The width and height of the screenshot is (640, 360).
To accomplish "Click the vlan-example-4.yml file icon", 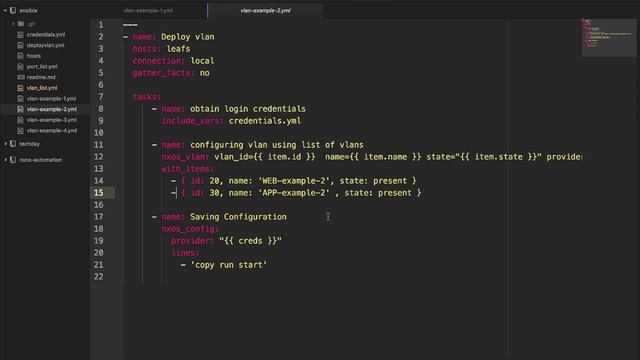I will coord(20,131).
